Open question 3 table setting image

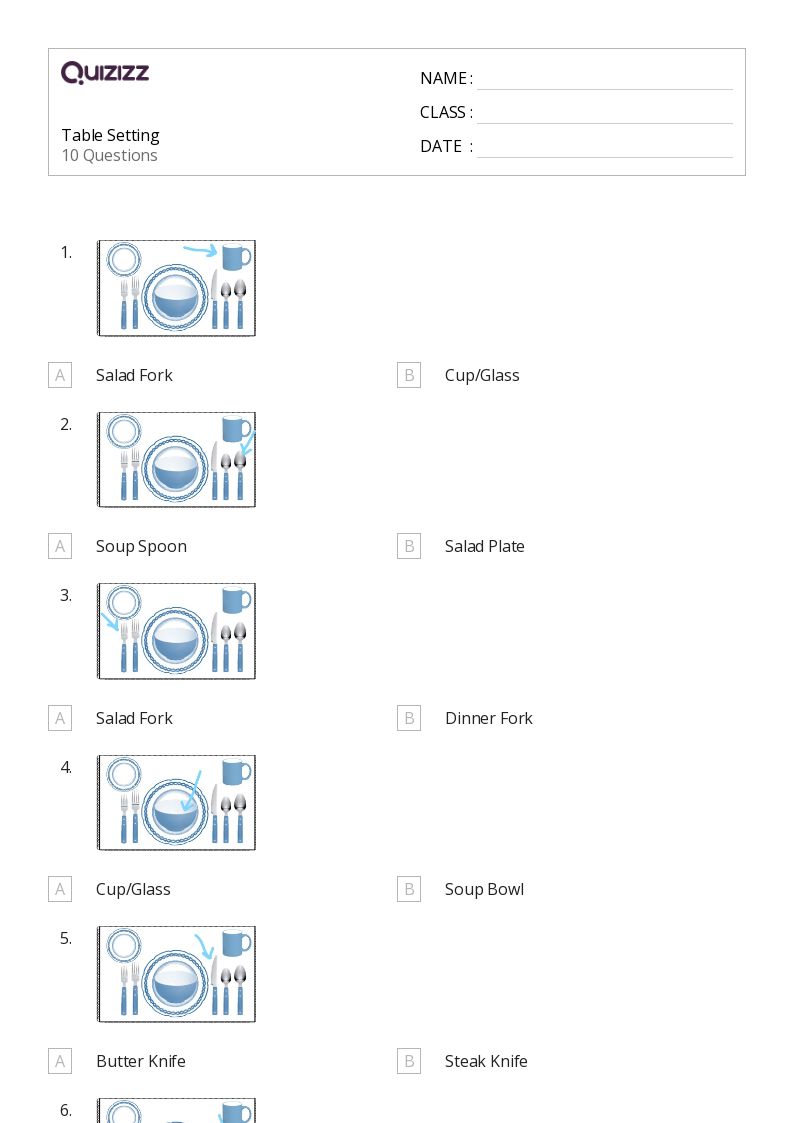(x=176, y=631)
